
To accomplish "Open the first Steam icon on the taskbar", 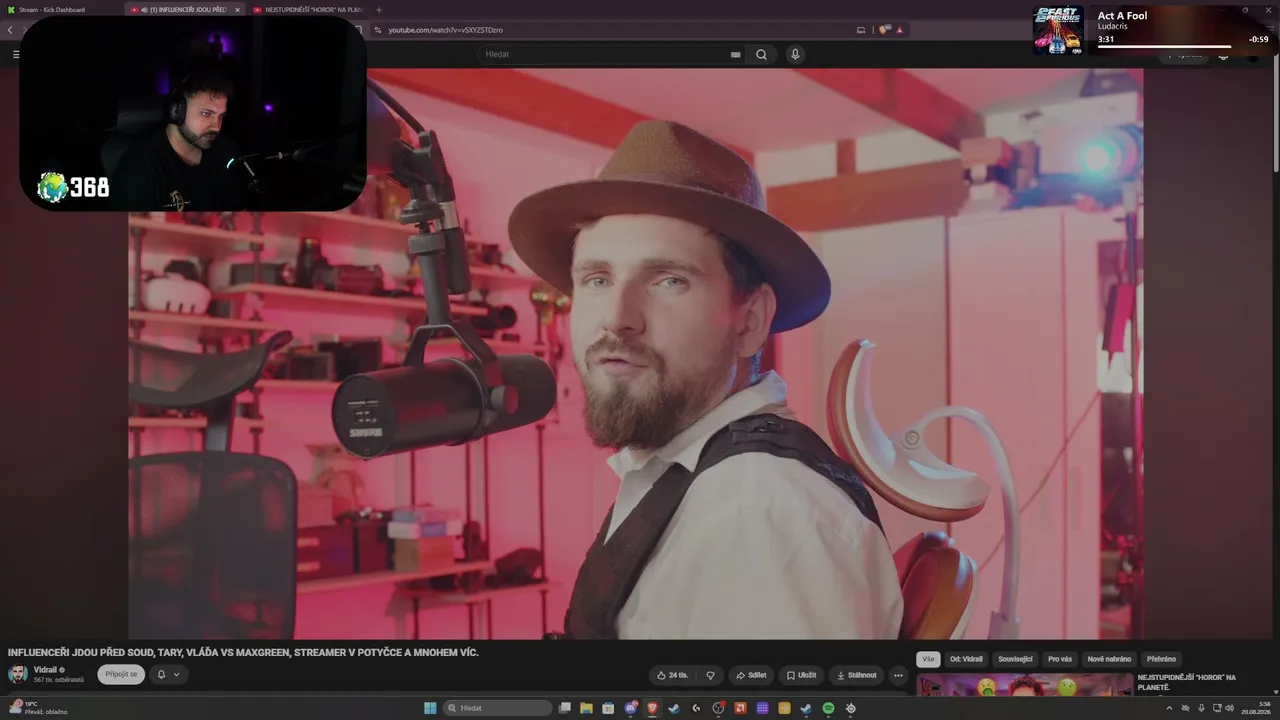I will tap(674, 708).
